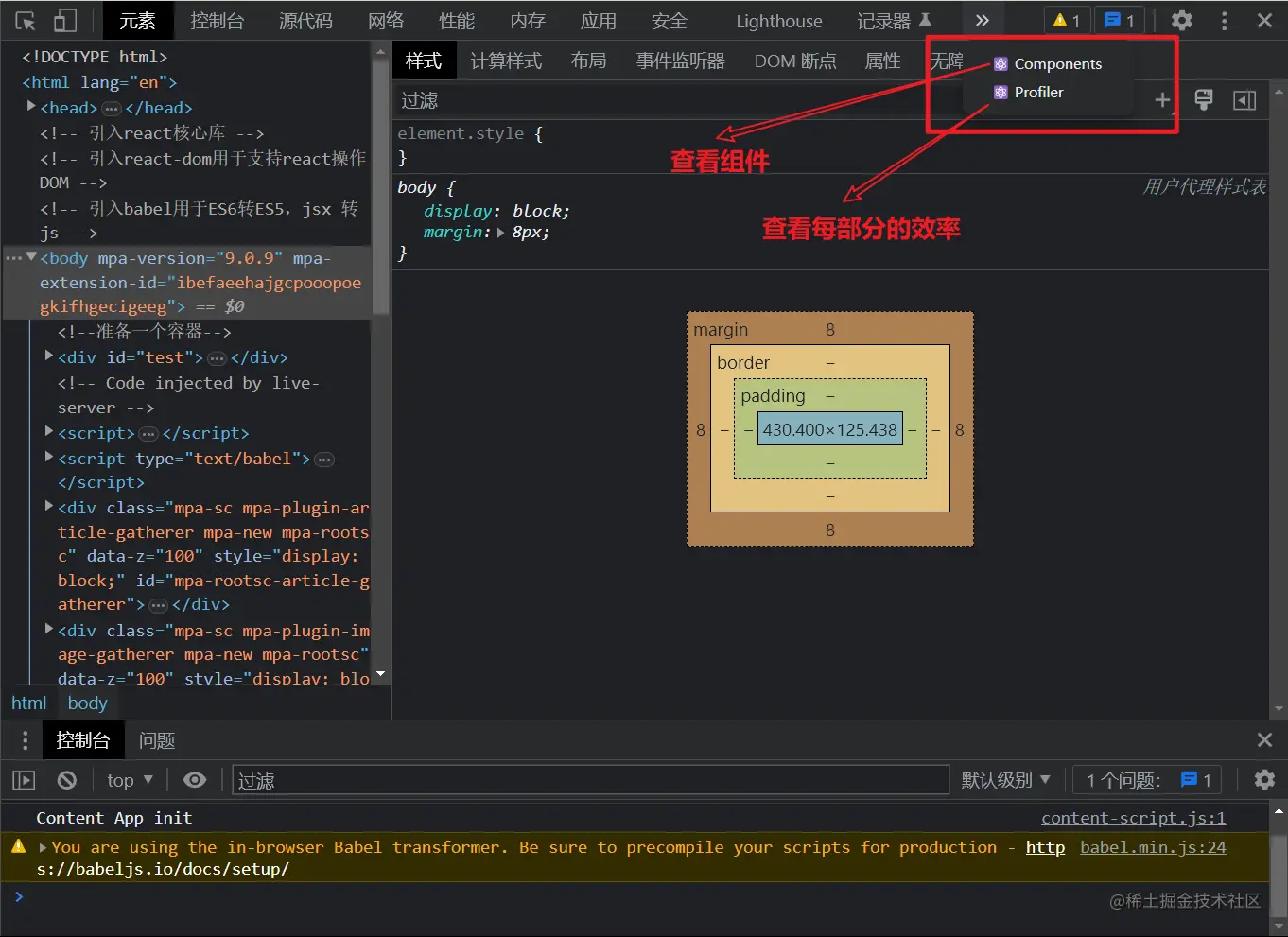The width and height of the screenshot is (1288, 937).
Task: Open the more tabs double-chevron menu
Action: [983, 21]
